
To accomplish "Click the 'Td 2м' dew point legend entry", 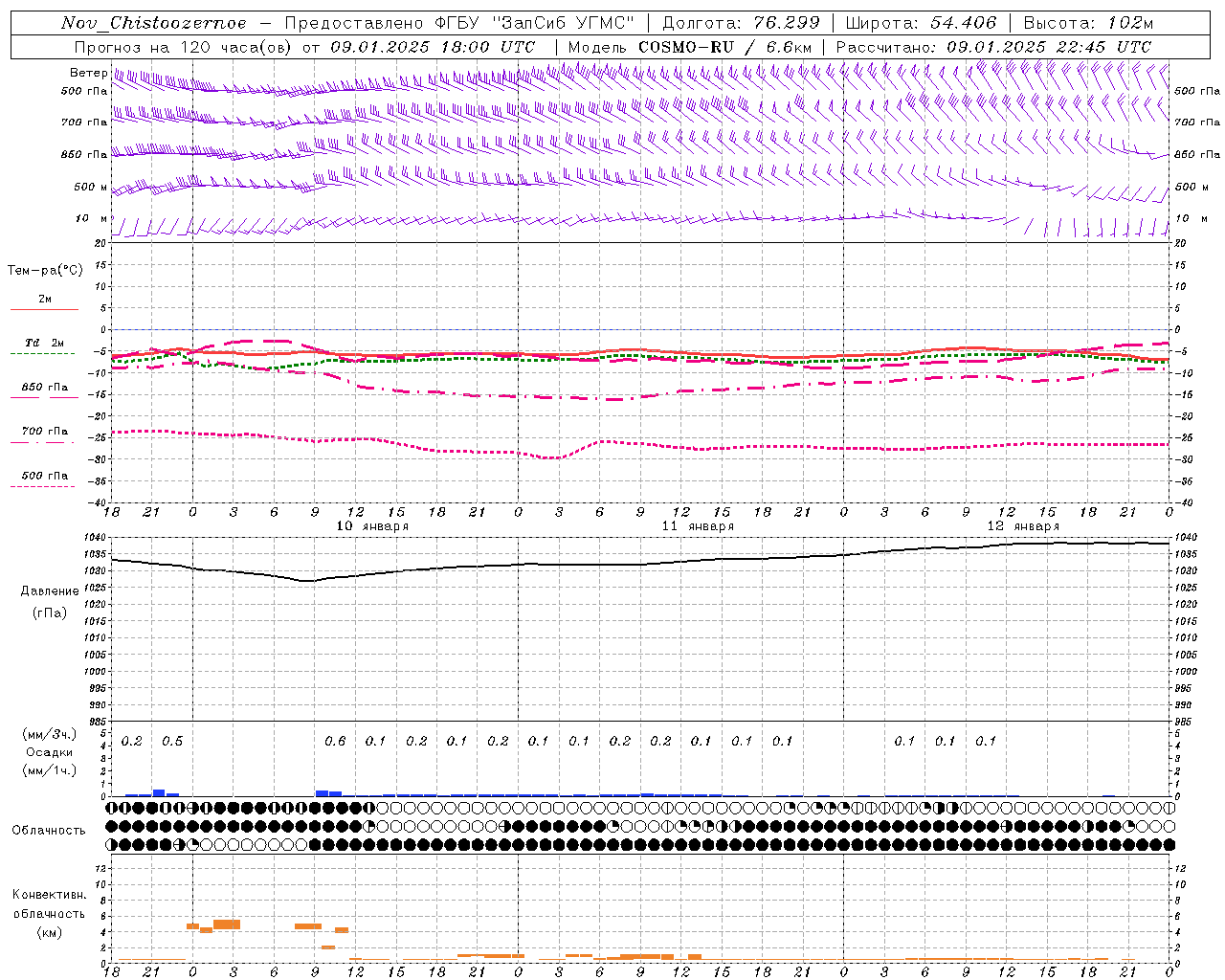I will [44, 343].
